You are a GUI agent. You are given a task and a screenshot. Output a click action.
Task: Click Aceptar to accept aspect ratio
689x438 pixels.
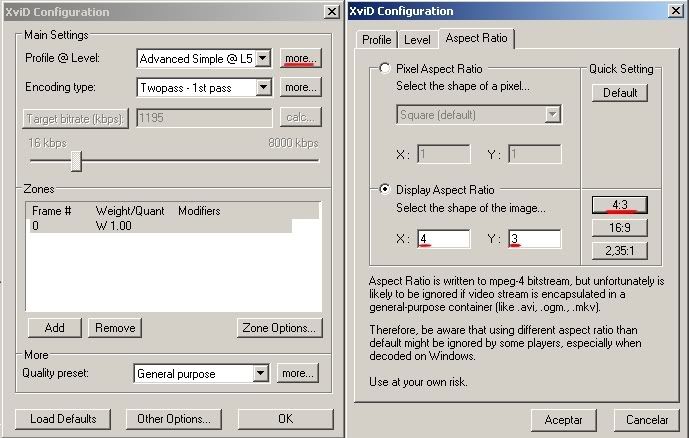point(564,420)
